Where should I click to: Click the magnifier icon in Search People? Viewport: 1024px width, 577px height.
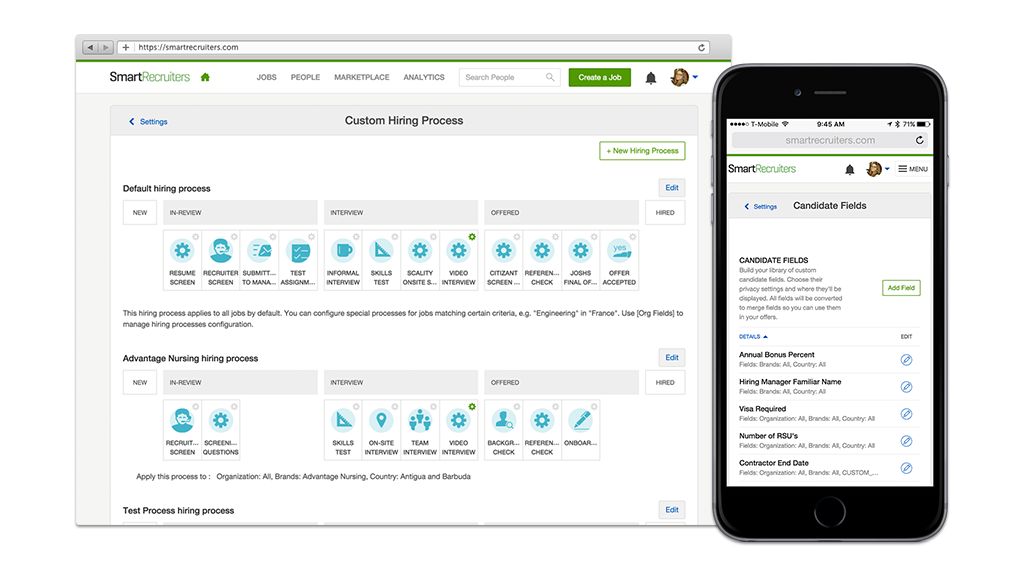coord(550,77)
